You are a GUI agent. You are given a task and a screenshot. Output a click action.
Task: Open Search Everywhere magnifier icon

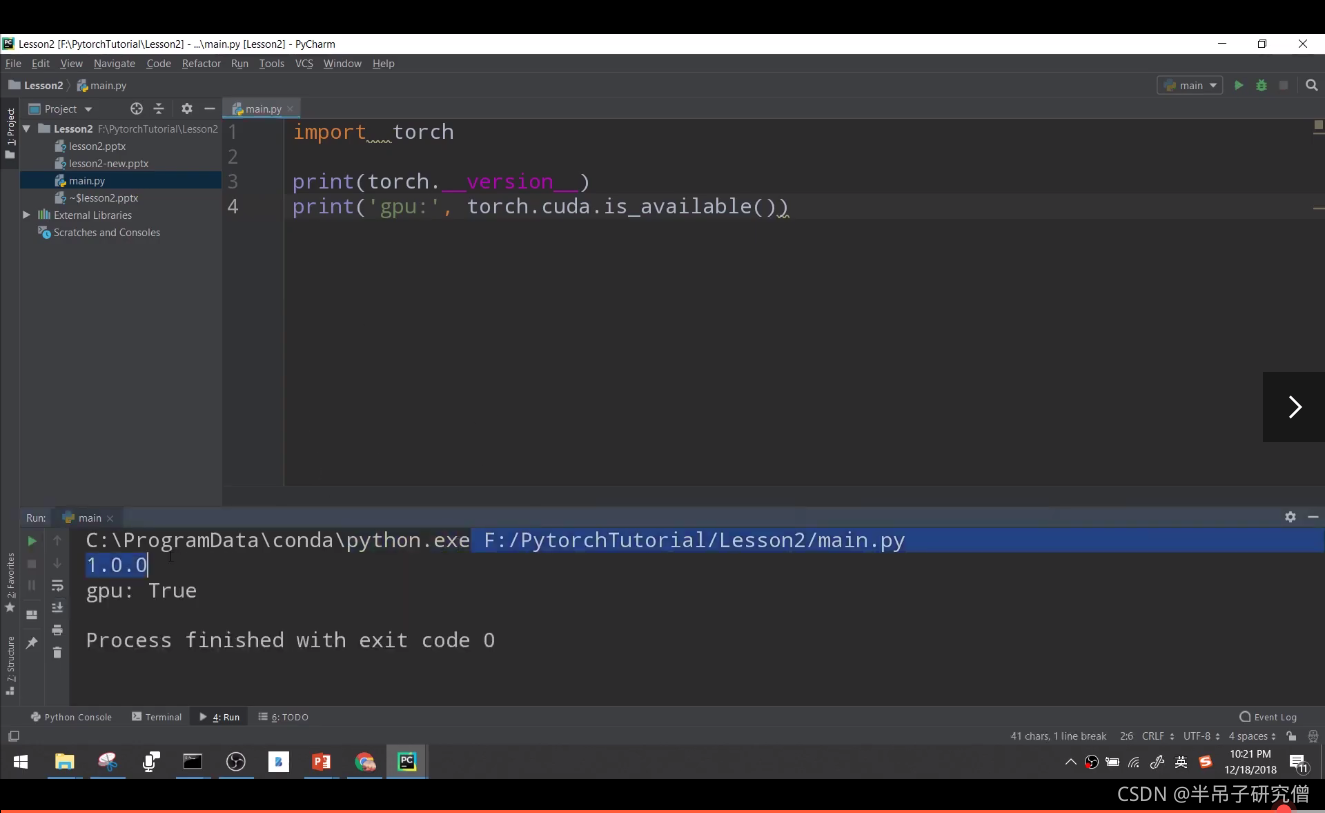point(1312,85)
